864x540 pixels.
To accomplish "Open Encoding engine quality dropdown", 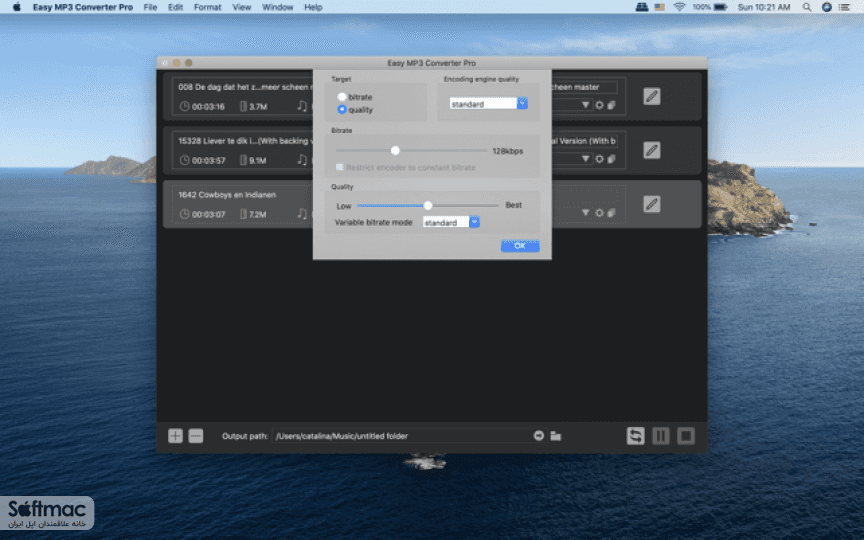I will [488, 104].
